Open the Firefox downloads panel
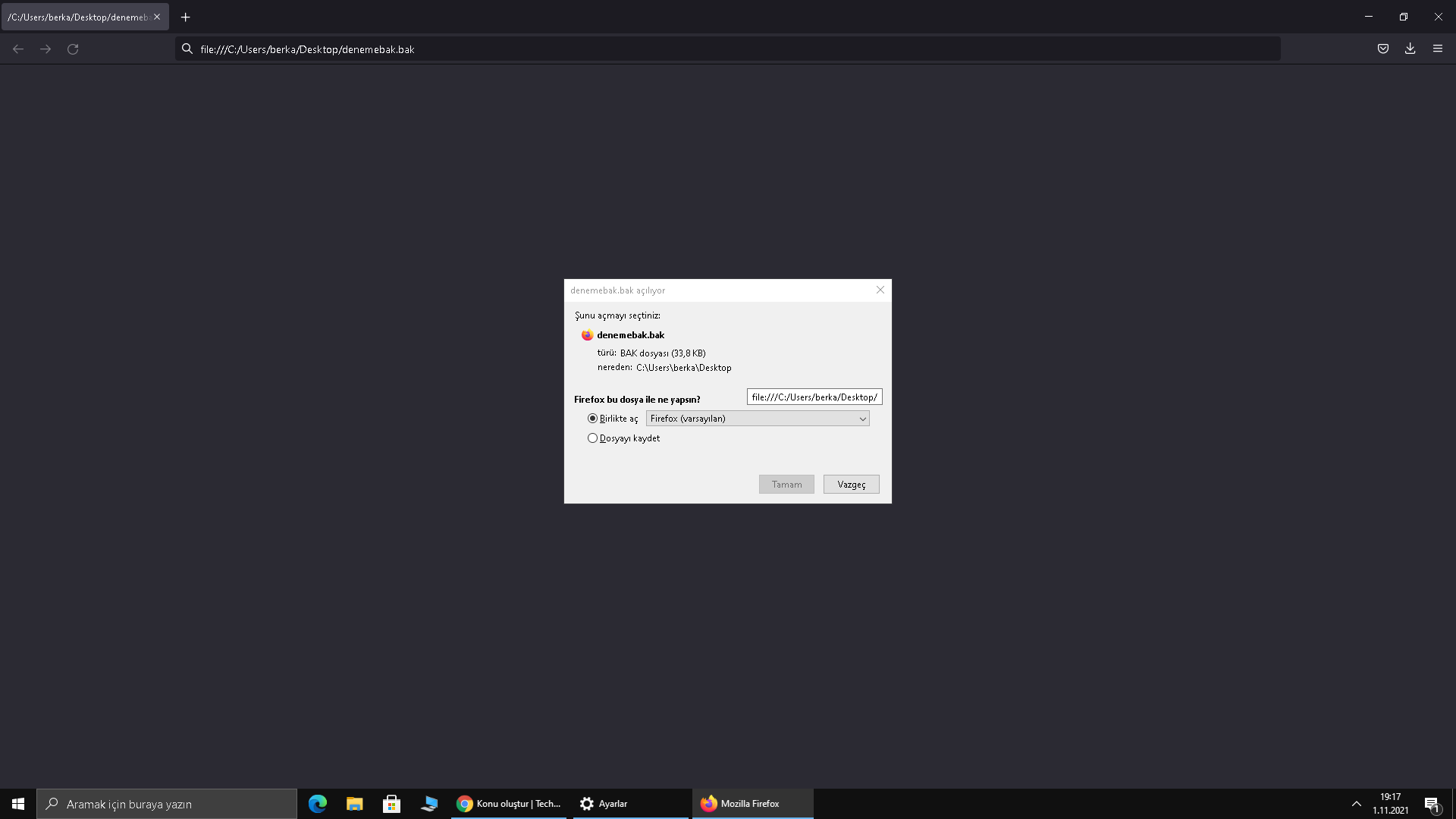Viewport: 1456px width, 819px height. coord(1410,49)
